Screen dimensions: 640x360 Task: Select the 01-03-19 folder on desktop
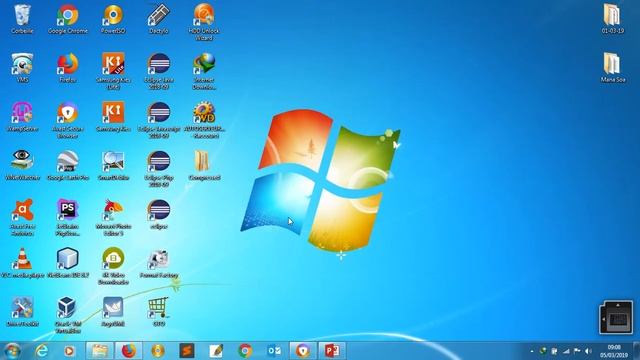[613, 19]
